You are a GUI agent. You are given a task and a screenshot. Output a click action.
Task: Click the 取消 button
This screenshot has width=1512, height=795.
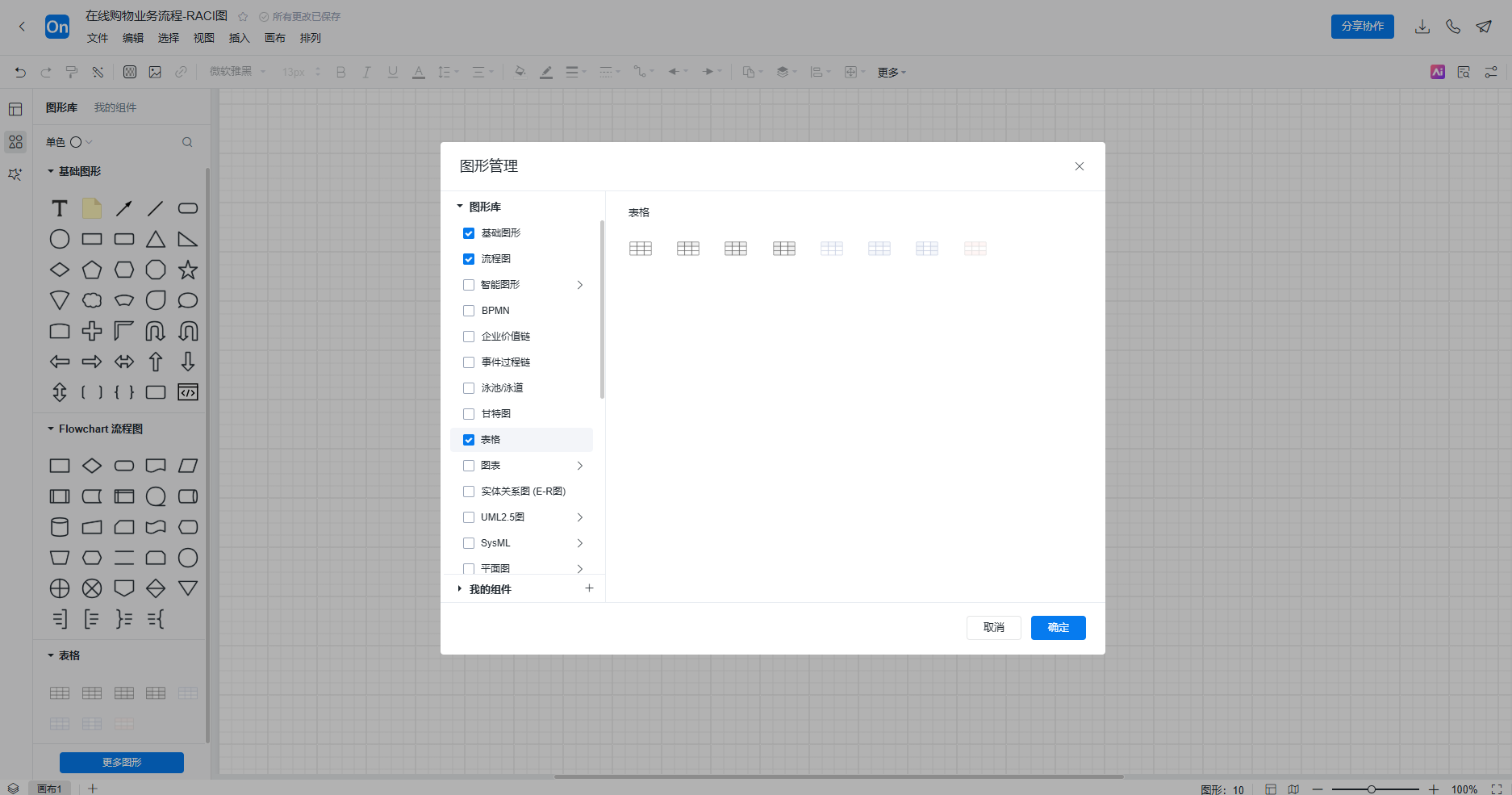993,628
